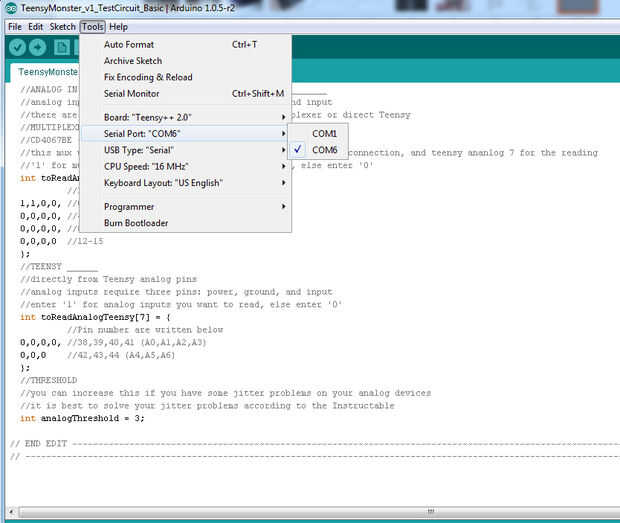The height and width of the screenshot is (523, 620).
Task: Click the comment "//enter '1' for analog inputs"
Action: point(181,304)
